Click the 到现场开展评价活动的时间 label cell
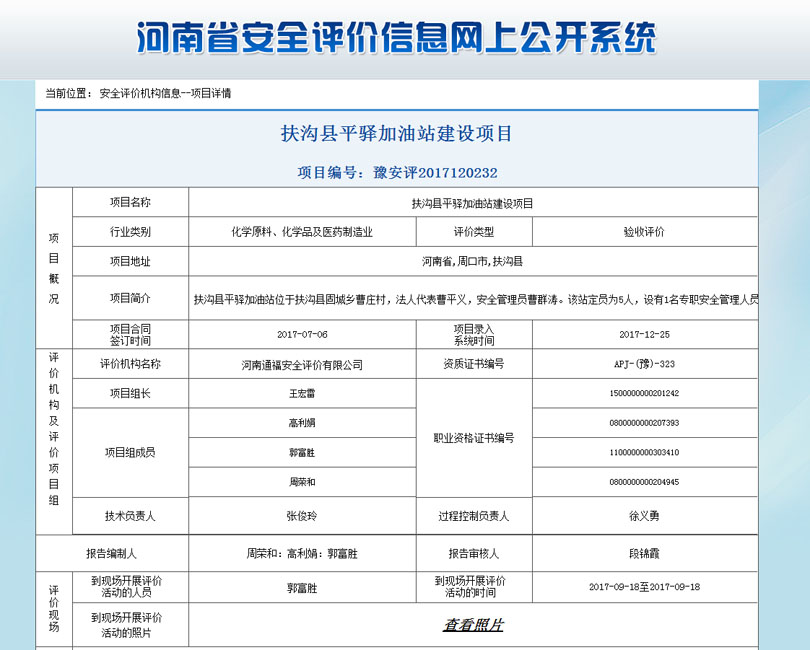Image resolution: width=810 pixels, height=650 pixels. (474, 587)
